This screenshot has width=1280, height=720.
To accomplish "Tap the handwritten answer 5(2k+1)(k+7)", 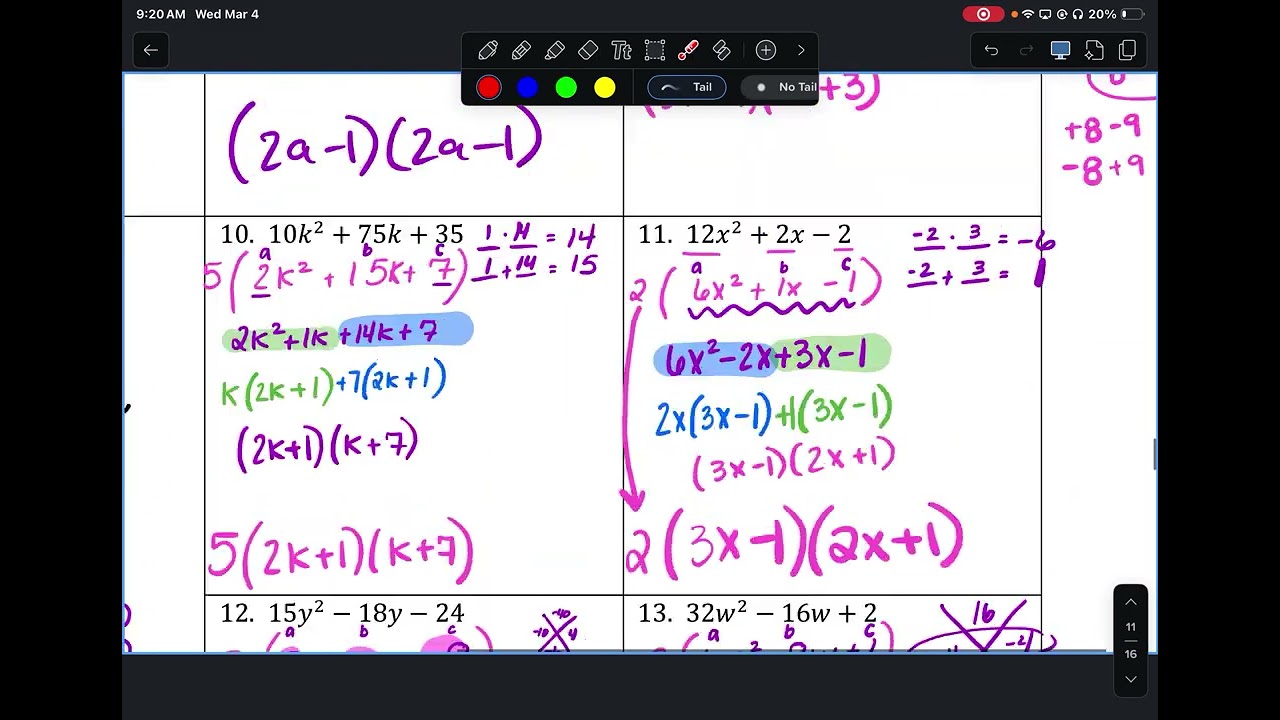I will (x=340, y=554).
